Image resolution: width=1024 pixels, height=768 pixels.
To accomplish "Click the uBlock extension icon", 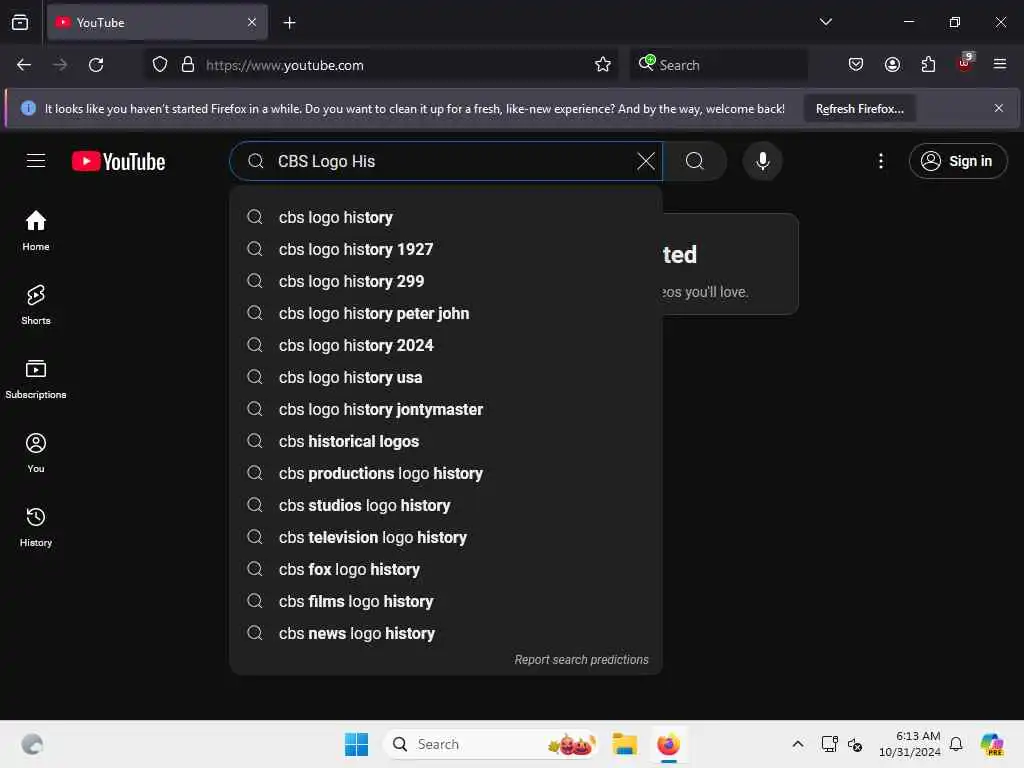I will click(965, 63).
